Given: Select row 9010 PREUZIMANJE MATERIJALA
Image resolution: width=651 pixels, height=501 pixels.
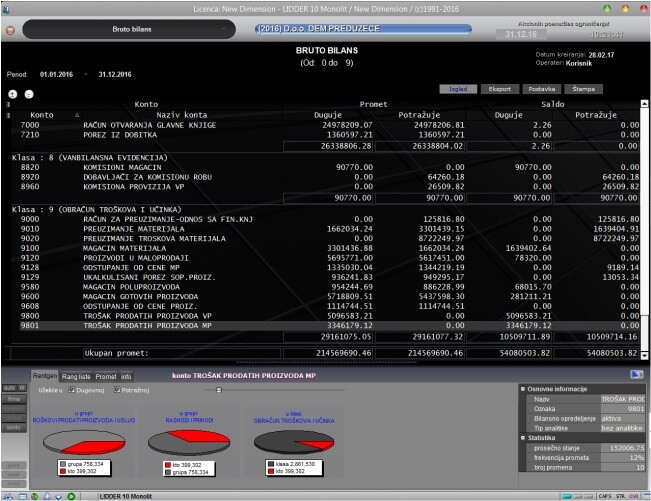Looking at the screenshot, I should tap(329, 229).
